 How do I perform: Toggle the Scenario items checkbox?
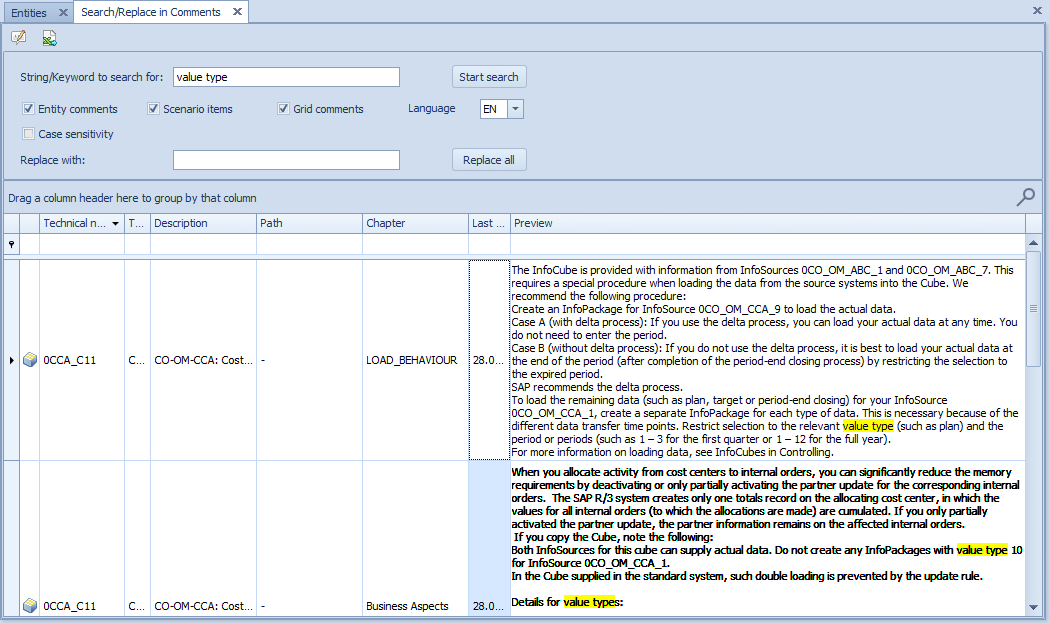click(154, 109)
